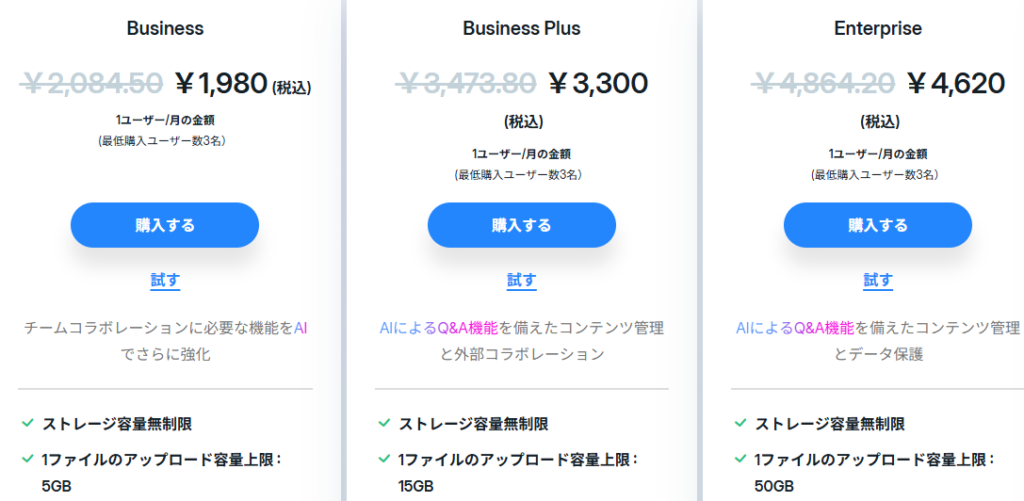Click the green checkmark beside Business ストレージ容量無制限
This screenshot has height=501, width=1024.
pos(28,423)
